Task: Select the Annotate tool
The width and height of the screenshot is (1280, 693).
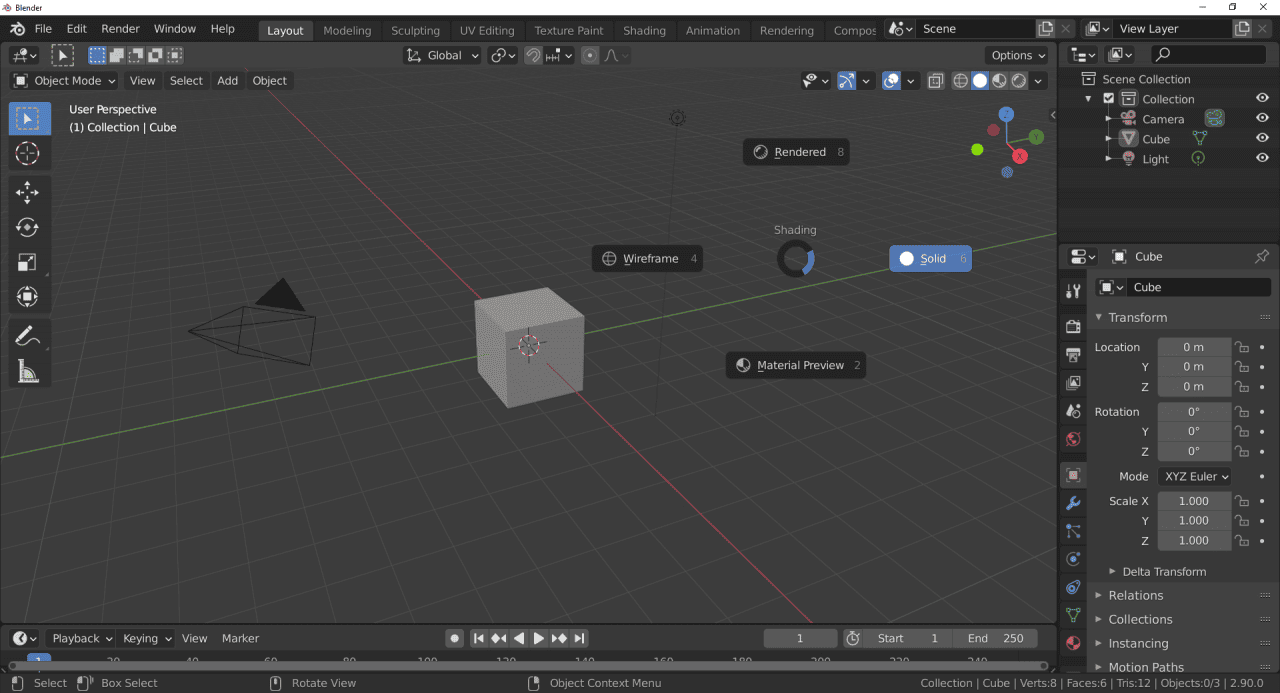Action: pyautogui.click(x=29, y=334)
